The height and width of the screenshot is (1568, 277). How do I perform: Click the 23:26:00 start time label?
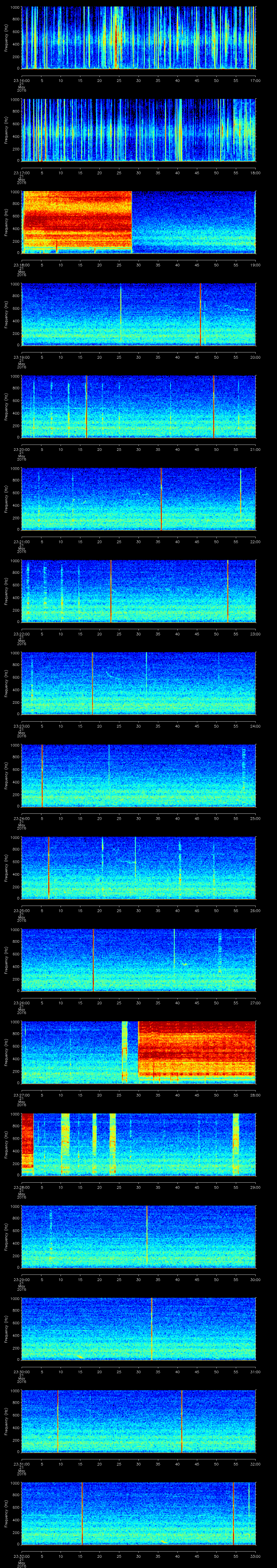(x=21, y=1003)
